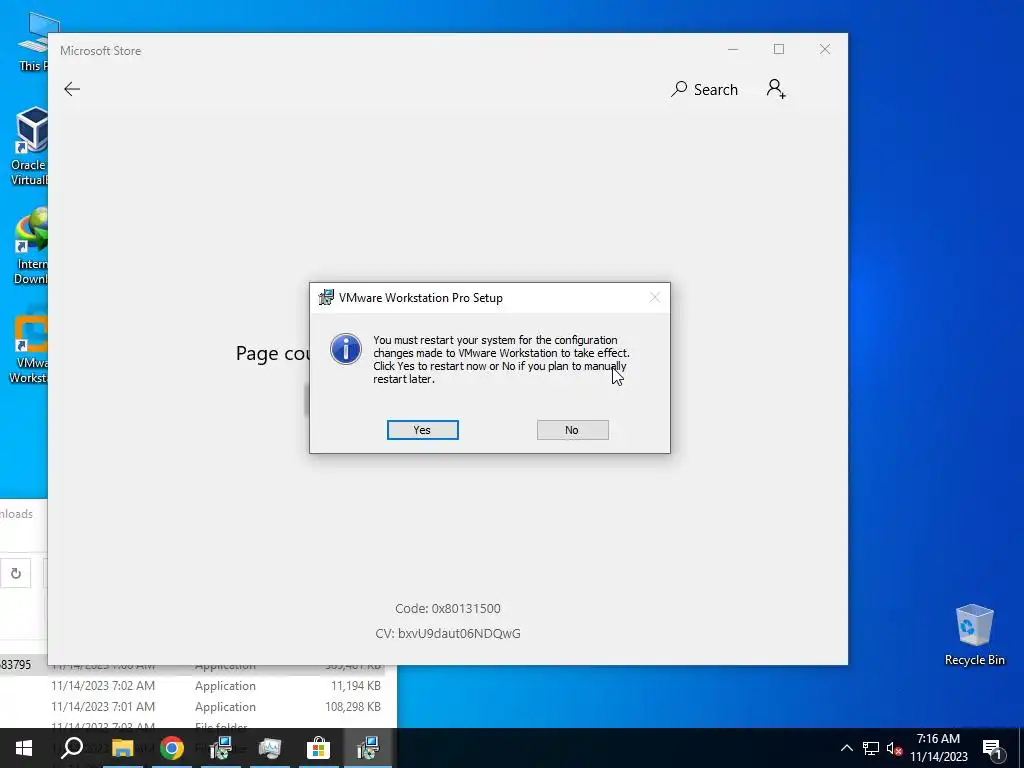This screenshot has width=1024, height=768.
Task: Click the error code 0x80131500 text
Action: pos(448,609)
